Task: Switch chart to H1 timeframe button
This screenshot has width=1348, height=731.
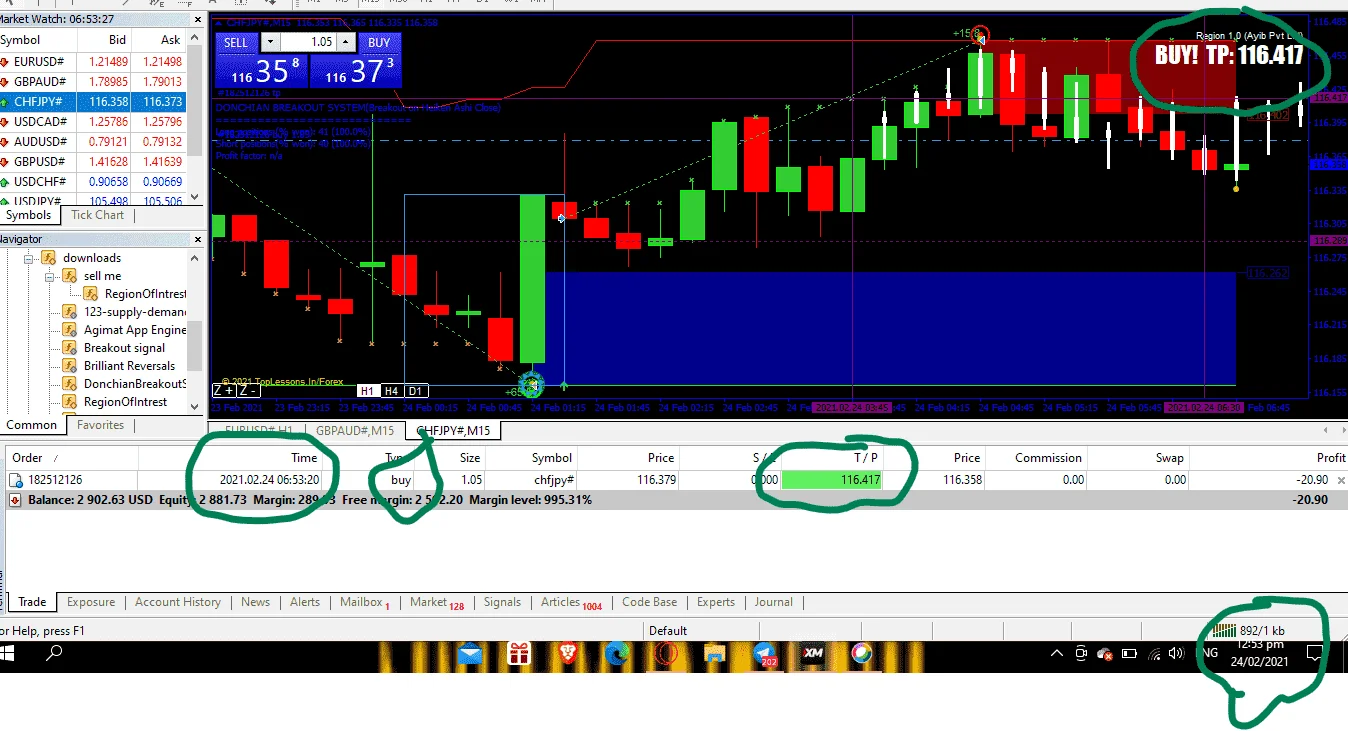Action: [x=367, y=391]
